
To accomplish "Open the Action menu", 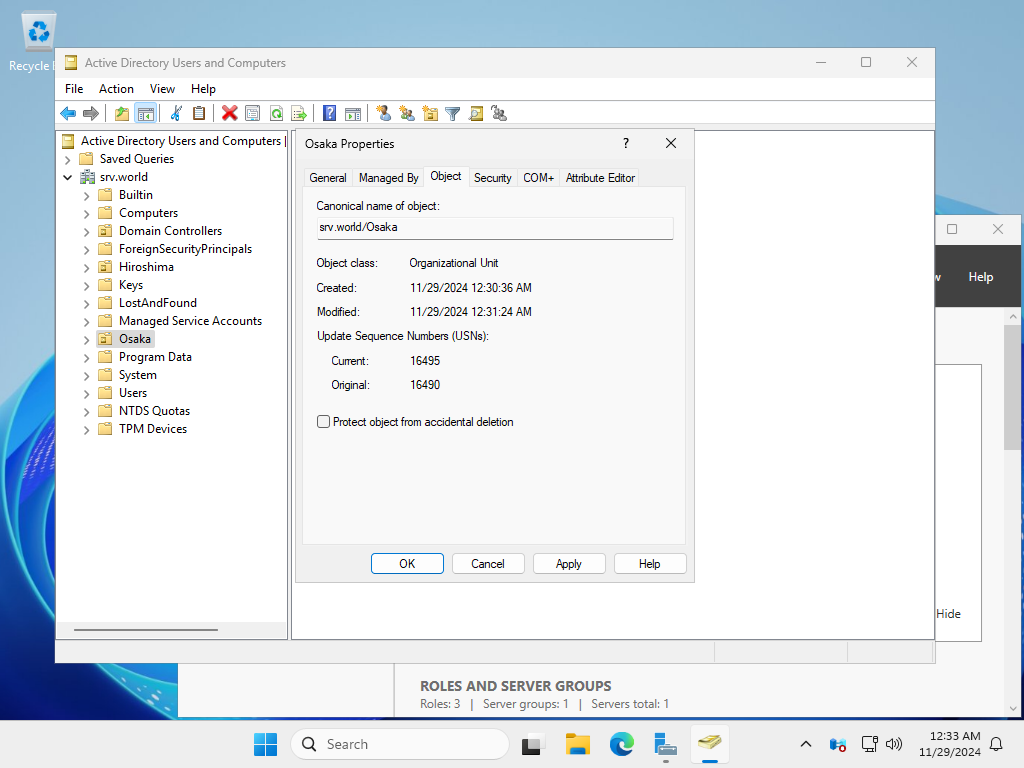I will (116, 89).
